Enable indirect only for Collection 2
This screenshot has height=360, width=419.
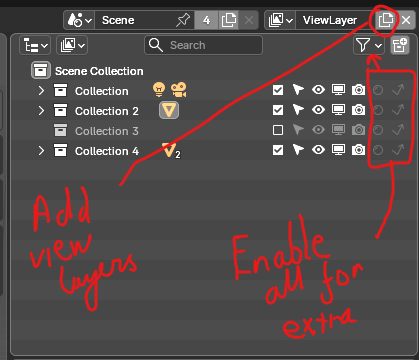tap(398, 110)
